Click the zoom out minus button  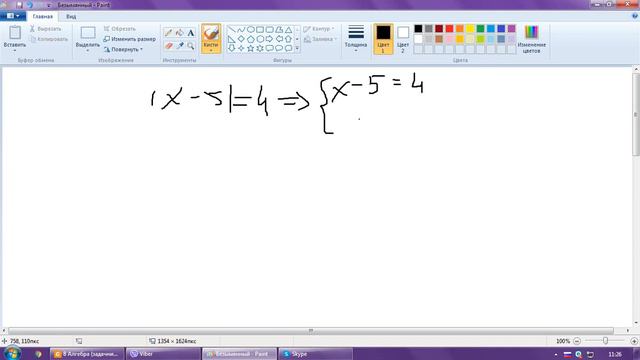(577, 341)
